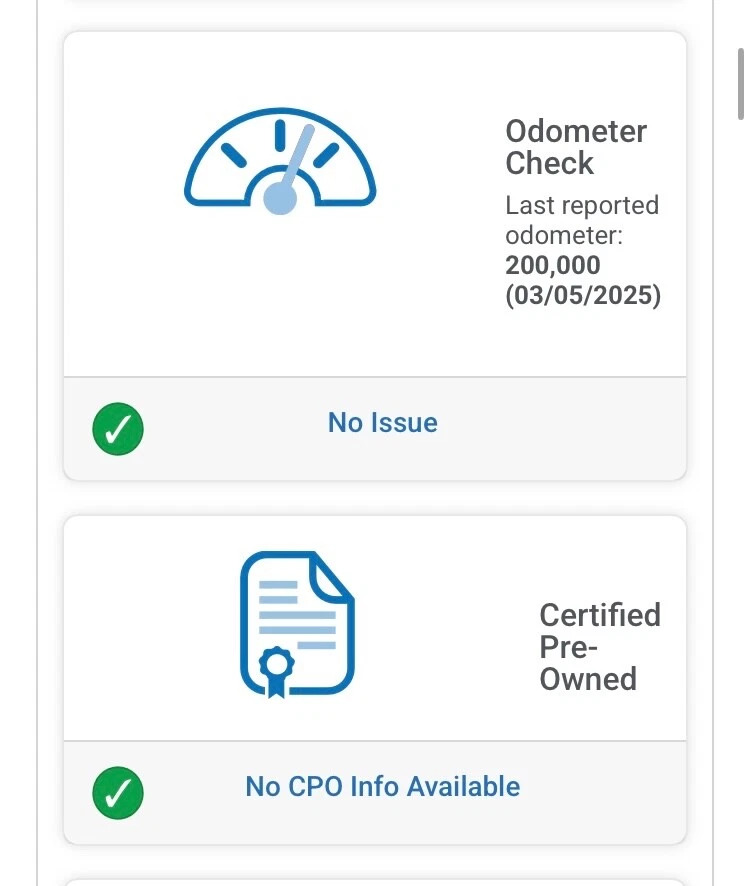Click the 200,000 odometer reading text
This screenshot has height=886, width=750.
553,265
